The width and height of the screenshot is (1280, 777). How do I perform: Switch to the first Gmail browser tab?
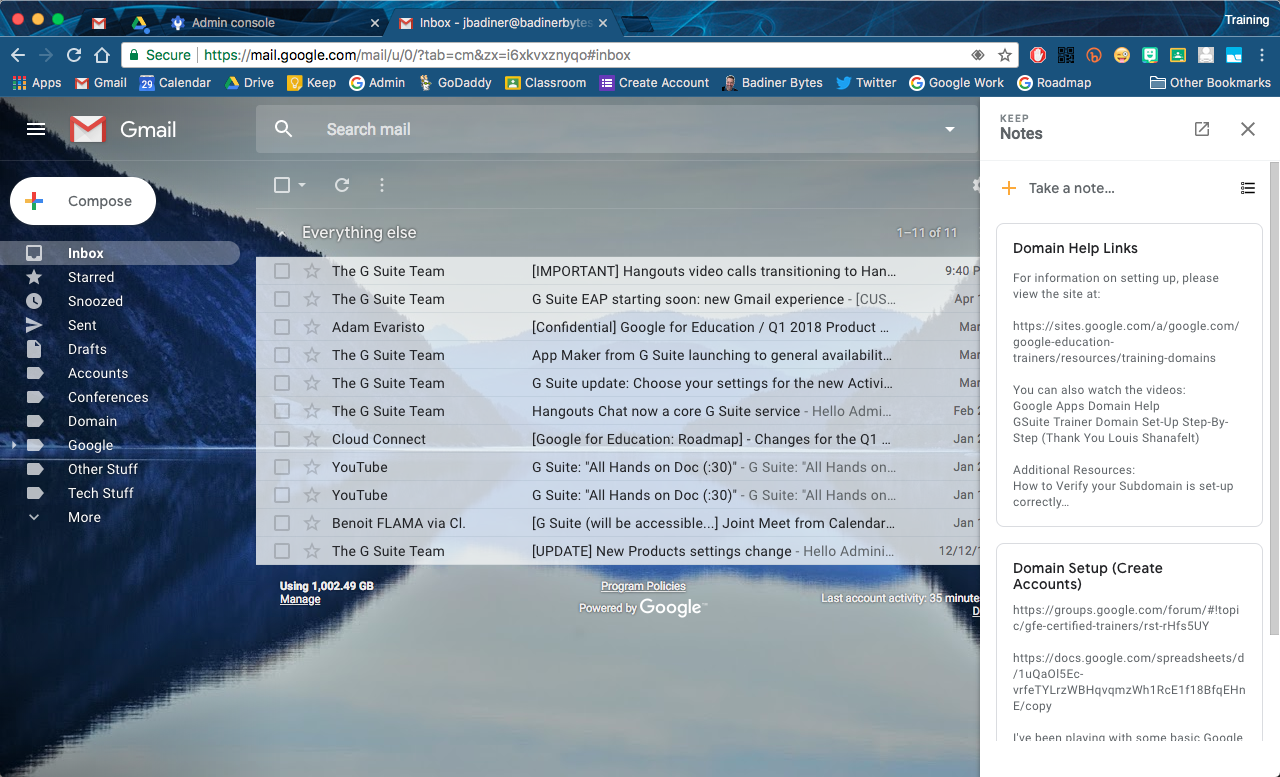[x=98, y=22]
